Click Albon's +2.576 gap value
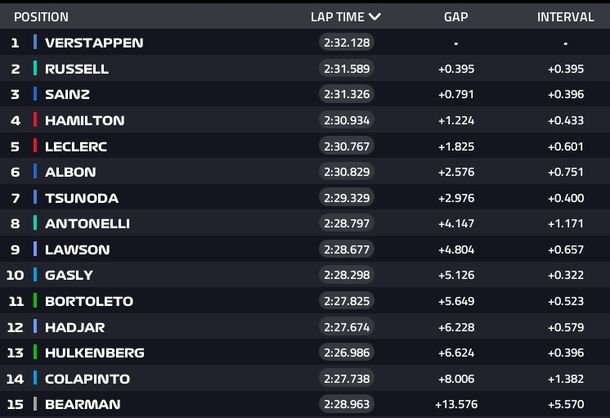610x418 pixels. coord(455,172)
